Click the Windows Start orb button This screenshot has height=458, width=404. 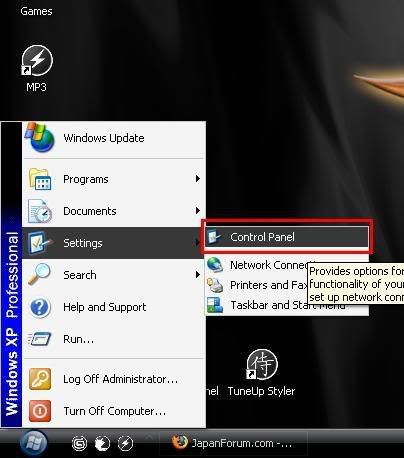click(x=33, y=443)
